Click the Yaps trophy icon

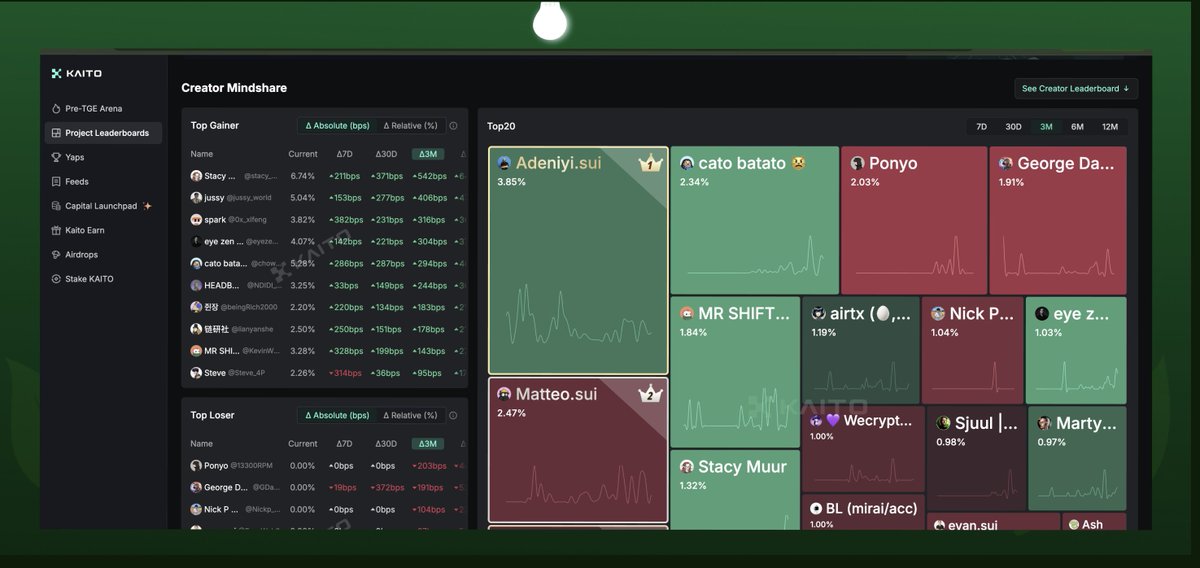[56, 157]
